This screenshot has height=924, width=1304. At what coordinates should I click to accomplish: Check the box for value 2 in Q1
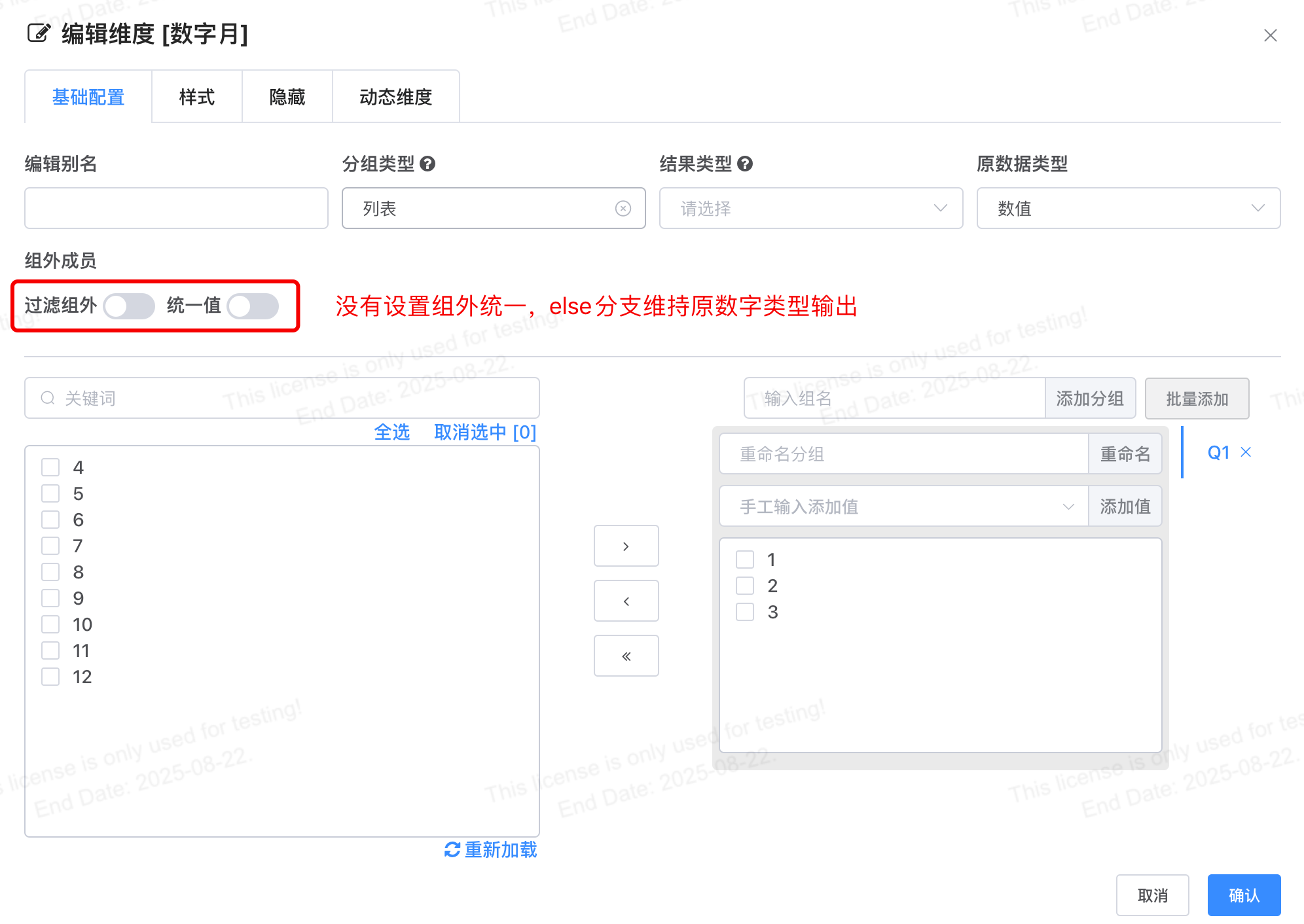point(745,586)
